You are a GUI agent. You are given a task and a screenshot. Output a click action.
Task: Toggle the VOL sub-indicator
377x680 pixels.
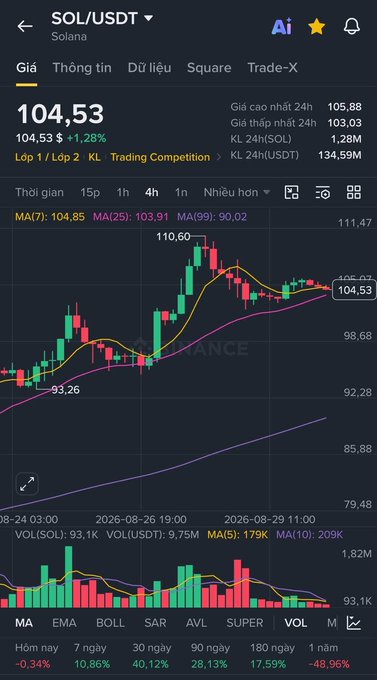[x=296, y=623]
